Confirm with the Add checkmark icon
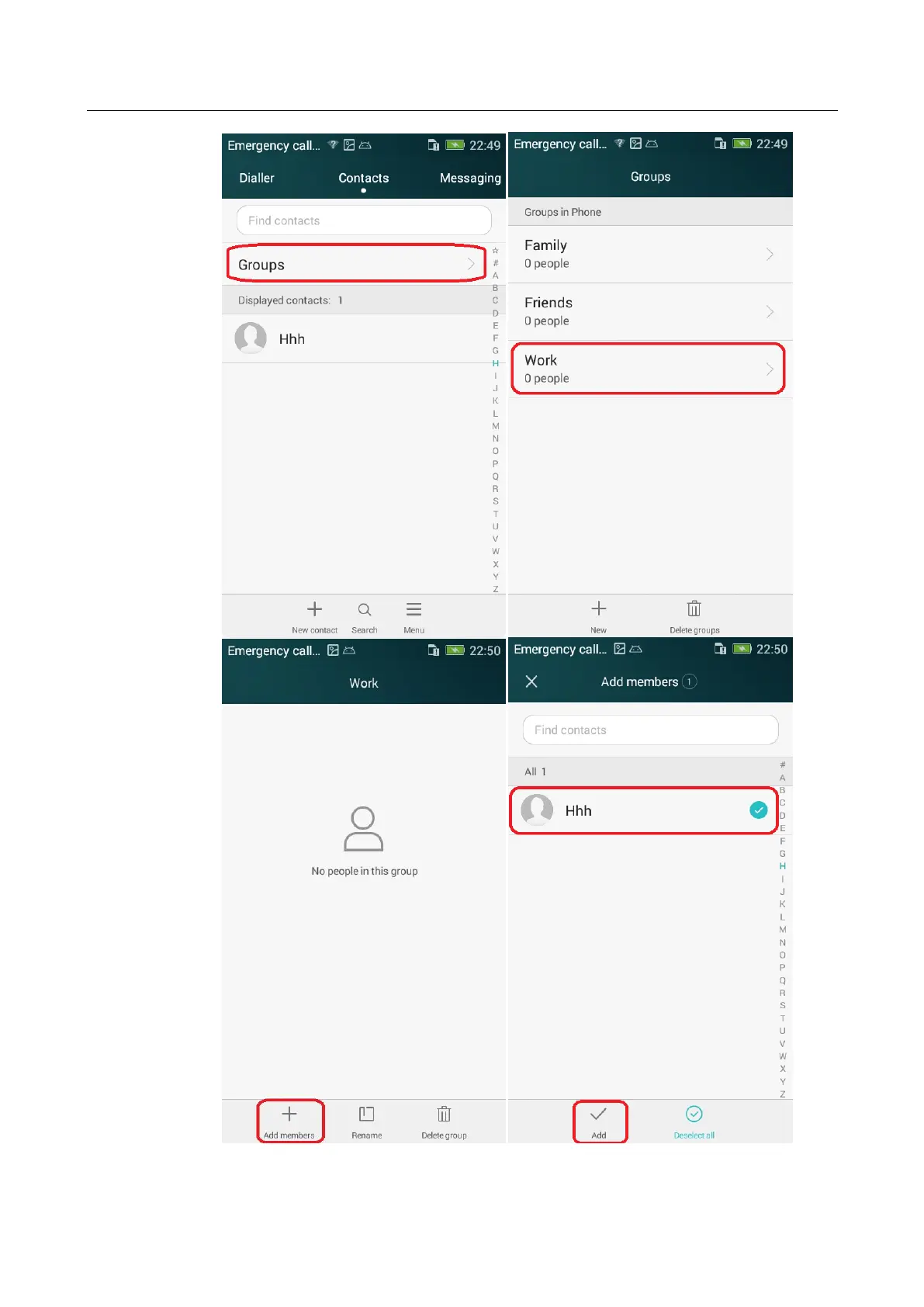The height and width of the screenshot is (1307, 924). (x=598, y=1115)
